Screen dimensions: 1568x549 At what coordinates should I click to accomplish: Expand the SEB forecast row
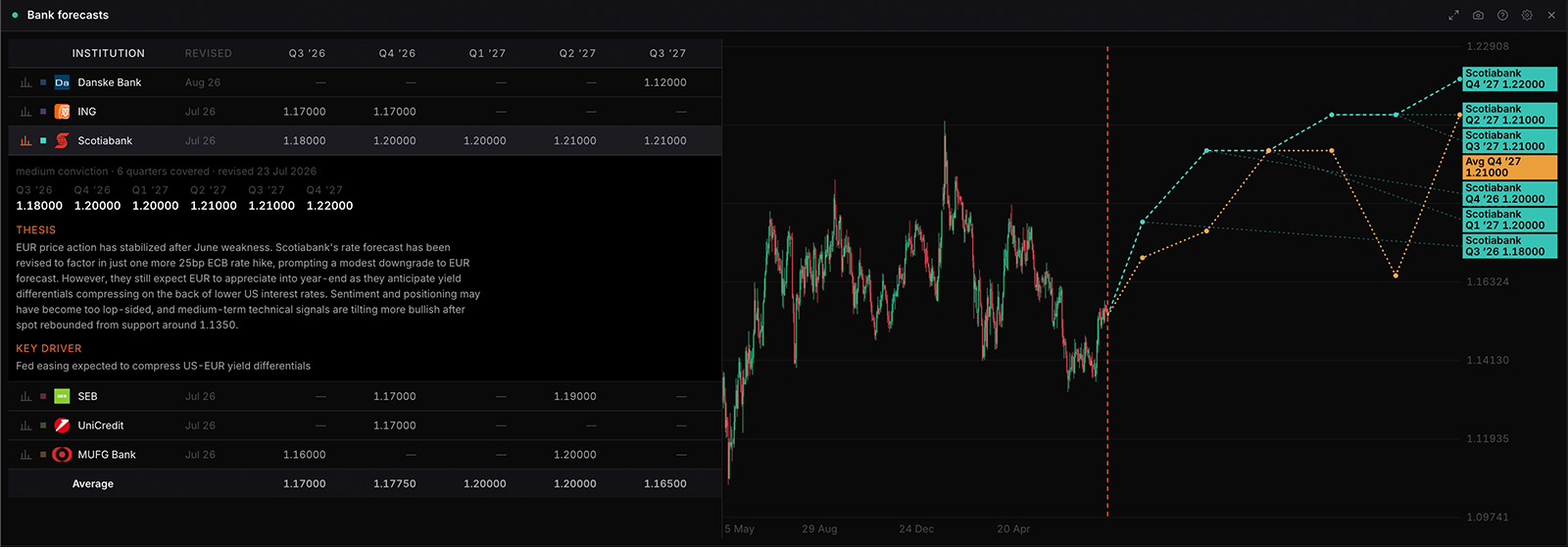click(365, 397)
